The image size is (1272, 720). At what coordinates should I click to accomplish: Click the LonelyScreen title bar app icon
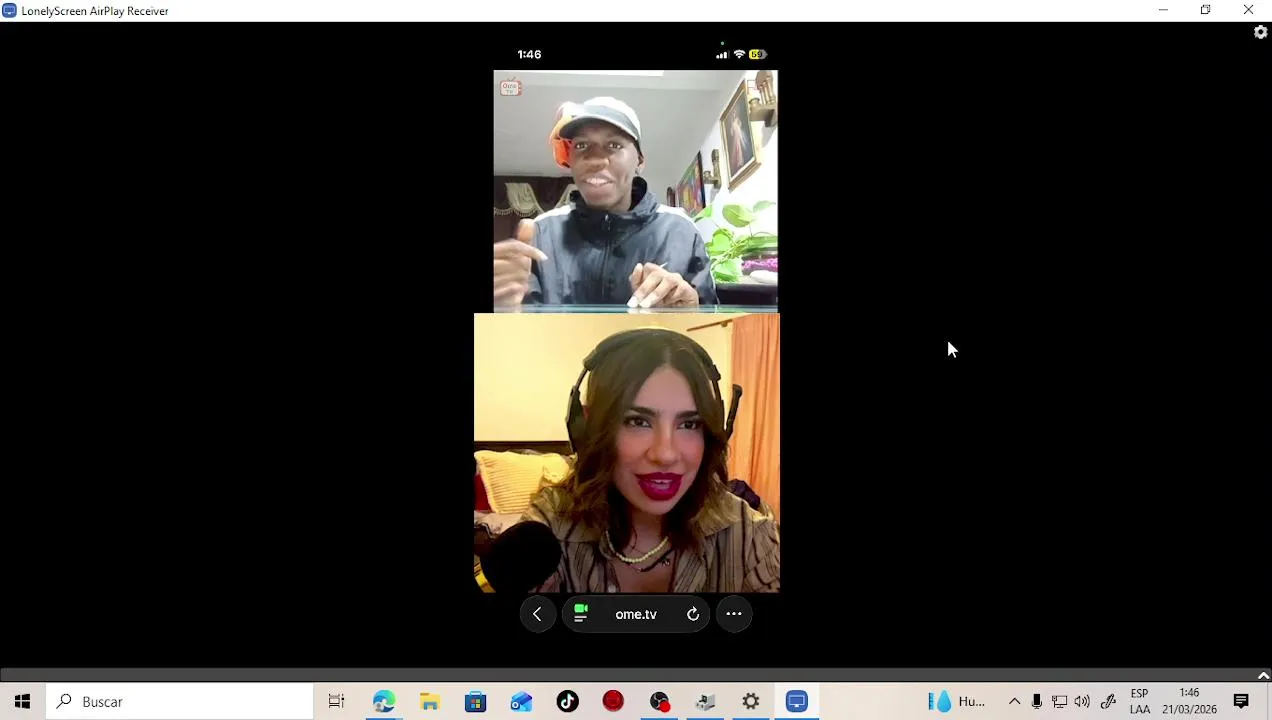coord(9,11)
